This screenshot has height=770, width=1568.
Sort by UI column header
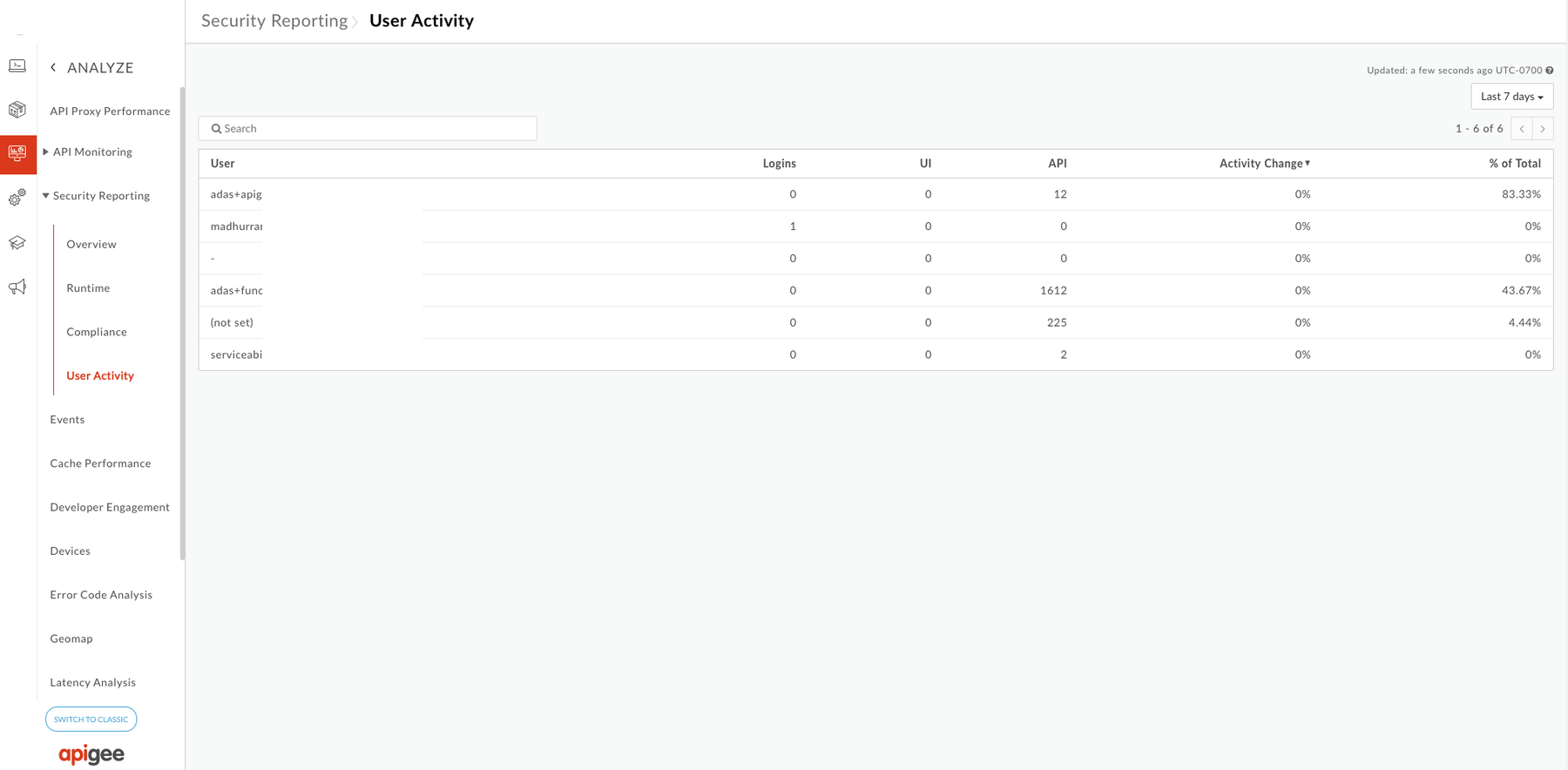[x=925, y=164]
